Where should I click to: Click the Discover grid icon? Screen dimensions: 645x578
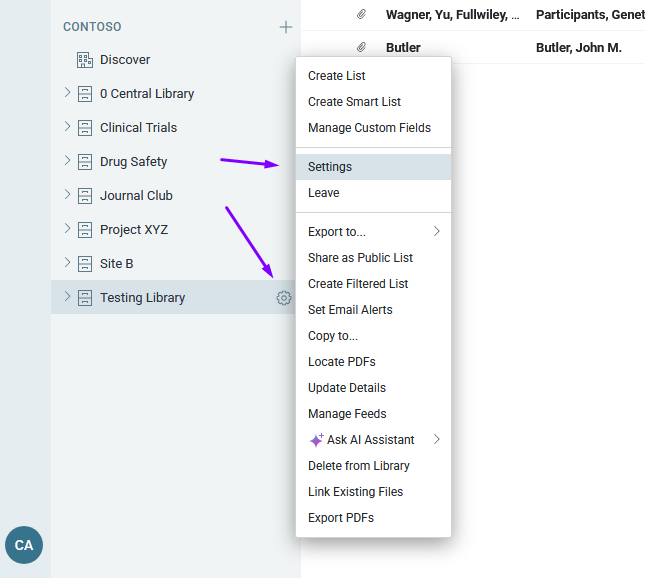tap(85, 60)
